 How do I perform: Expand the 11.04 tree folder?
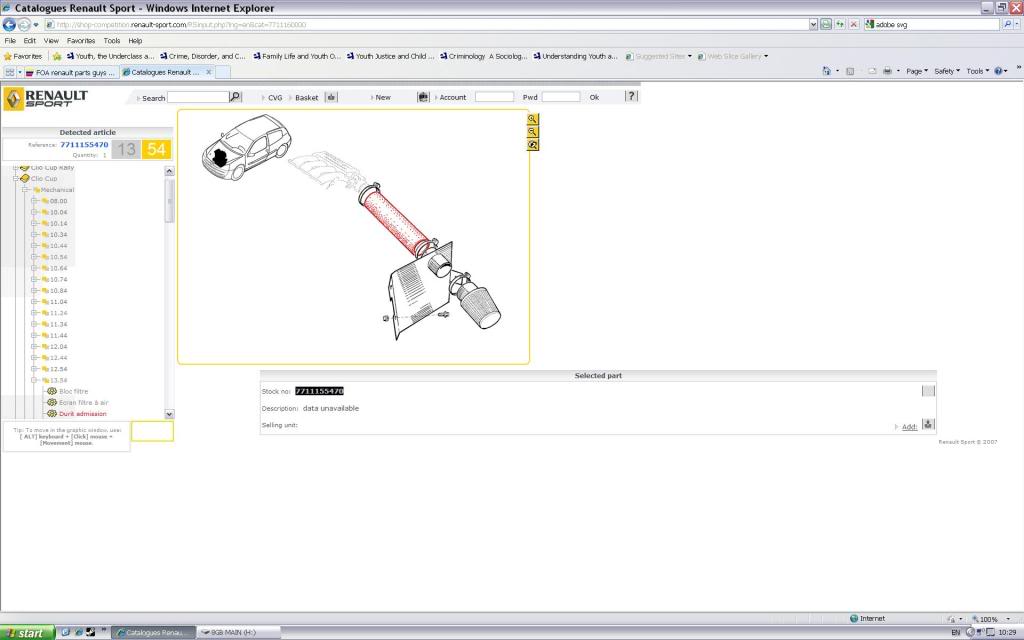click(34, 302)
